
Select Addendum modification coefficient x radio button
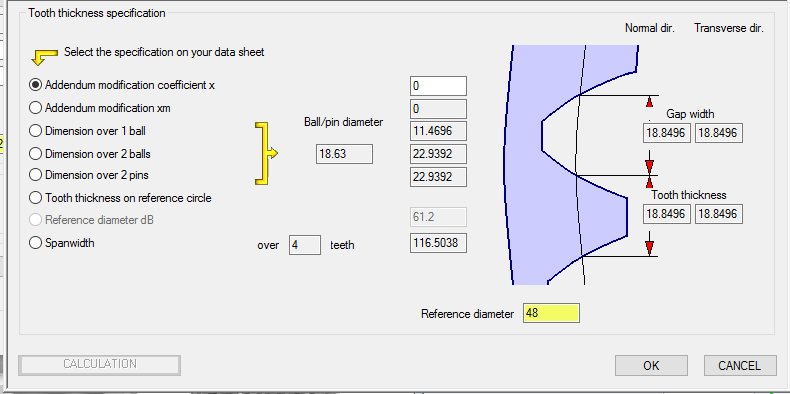(x=35, y=85)
